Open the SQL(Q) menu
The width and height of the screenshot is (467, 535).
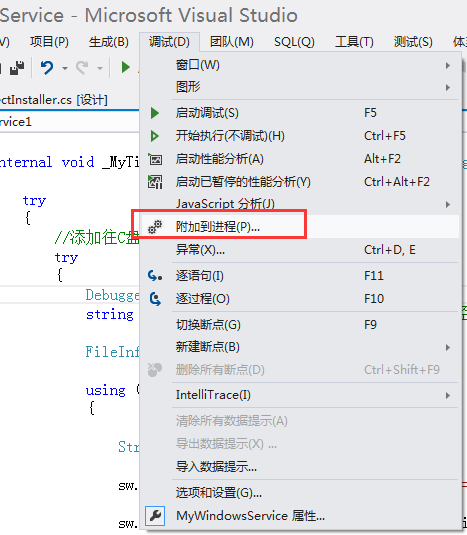tap(294, 42)
